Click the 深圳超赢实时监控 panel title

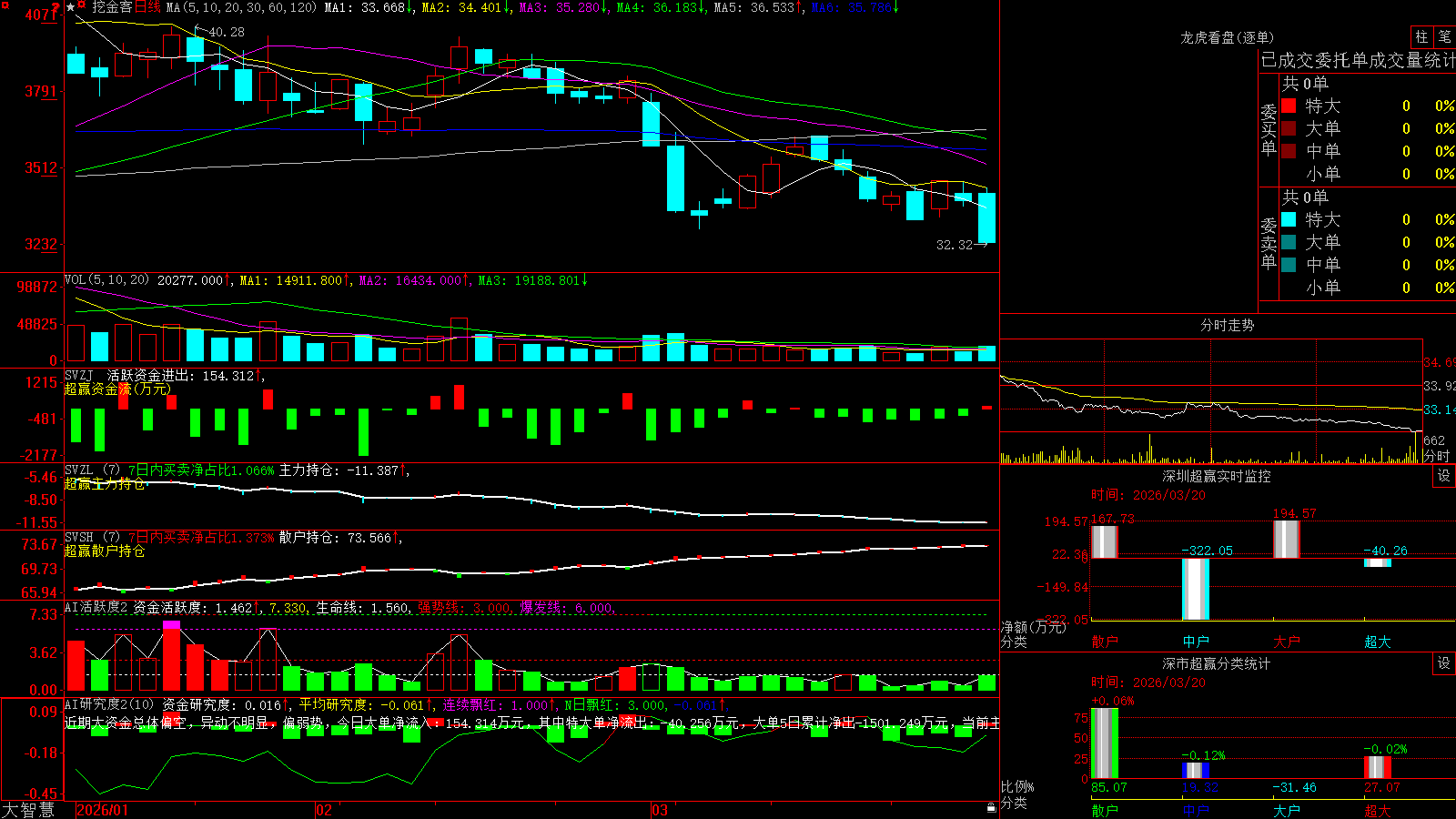(x=1217, y=476)
